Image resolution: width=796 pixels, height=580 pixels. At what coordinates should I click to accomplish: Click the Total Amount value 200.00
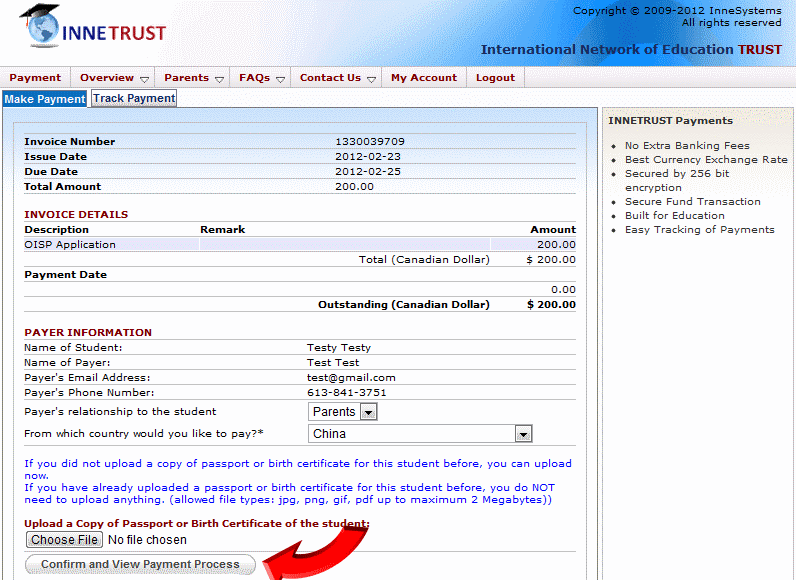pos(354,186)
